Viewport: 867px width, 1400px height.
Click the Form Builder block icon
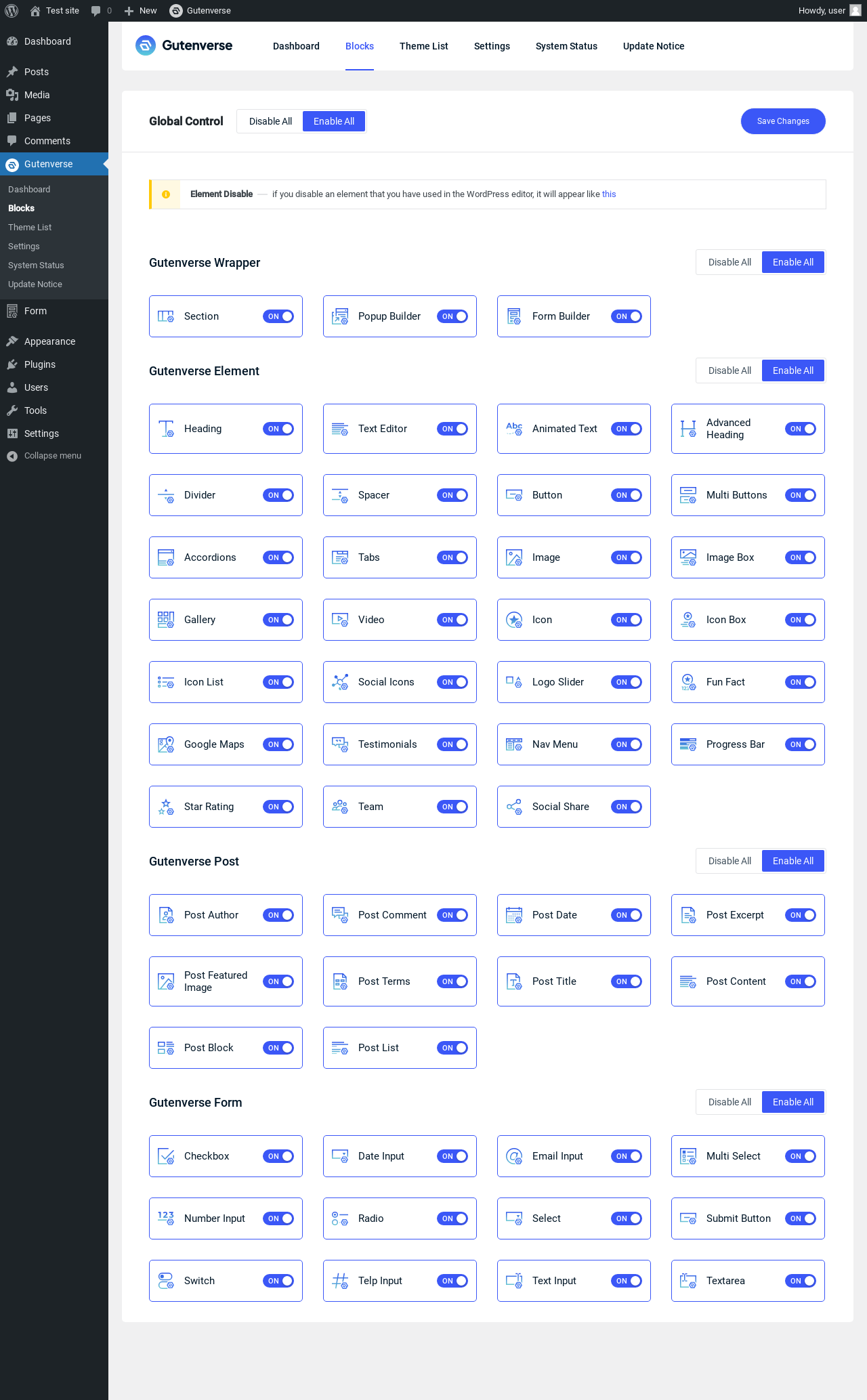click(514, 316)
